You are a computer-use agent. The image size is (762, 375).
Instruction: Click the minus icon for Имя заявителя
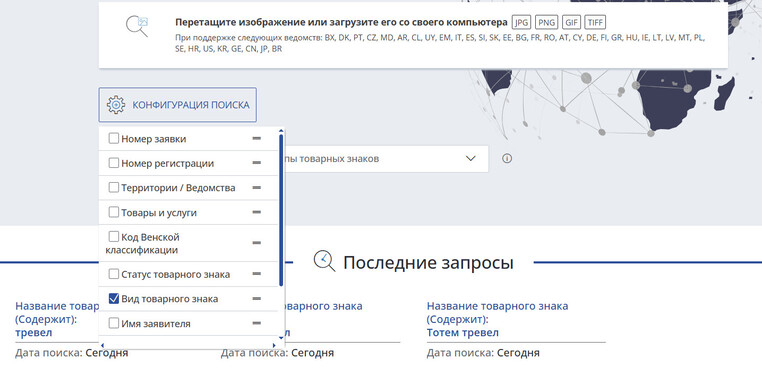coord(257,323)
